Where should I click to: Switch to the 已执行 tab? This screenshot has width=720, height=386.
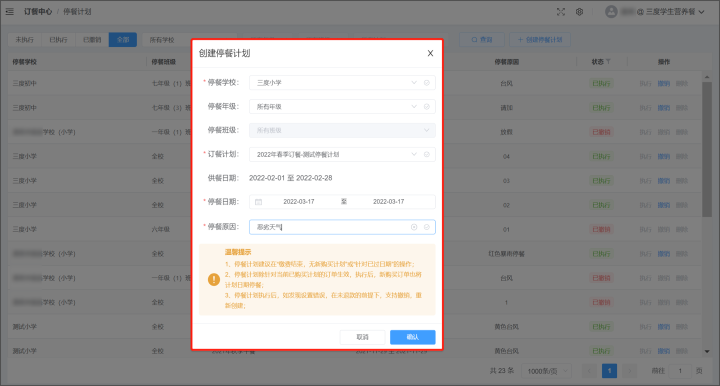58,40
